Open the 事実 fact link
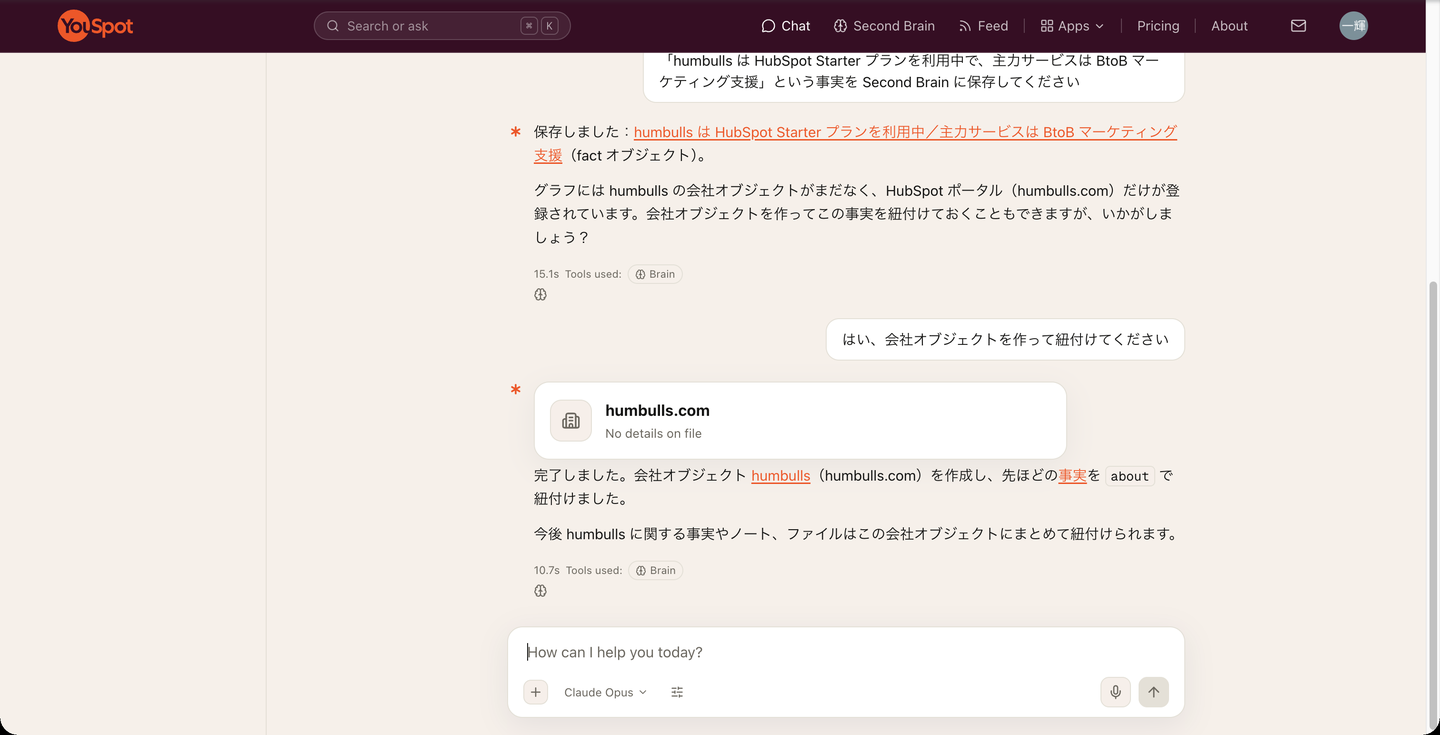Image resolution: width=1440 pixels, height=735 pixels. point(1072,476)
